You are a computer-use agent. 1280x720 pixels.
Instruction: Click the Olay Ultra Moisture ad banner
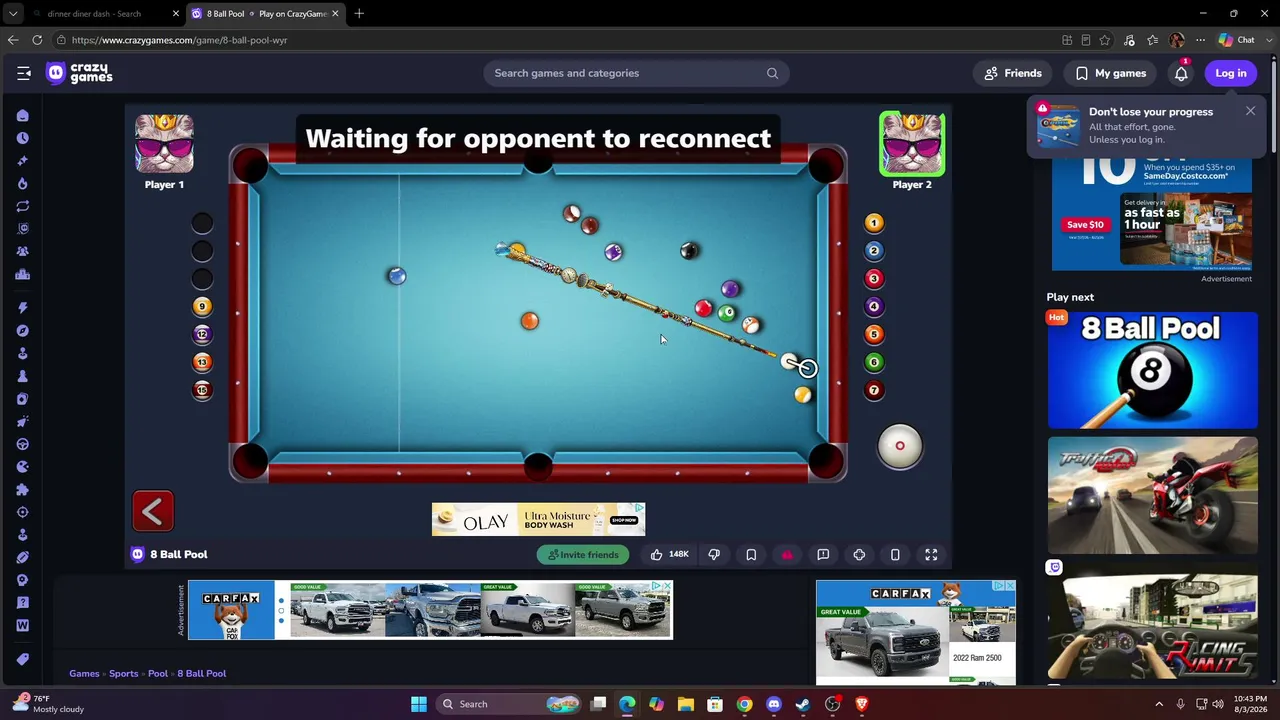pos(538,519)
